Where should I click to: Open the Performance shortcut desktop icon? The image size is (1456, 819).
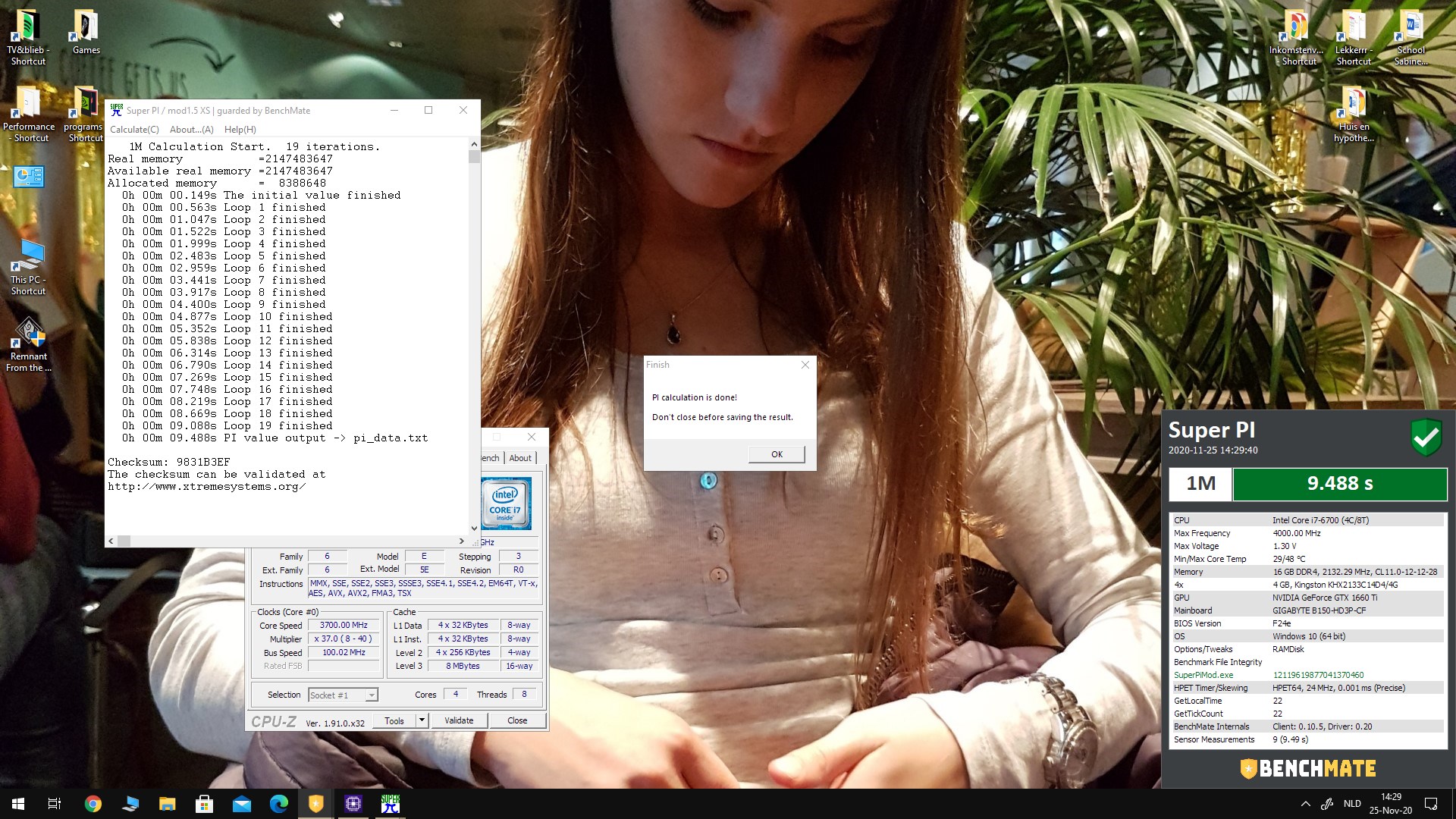point(29,115)
